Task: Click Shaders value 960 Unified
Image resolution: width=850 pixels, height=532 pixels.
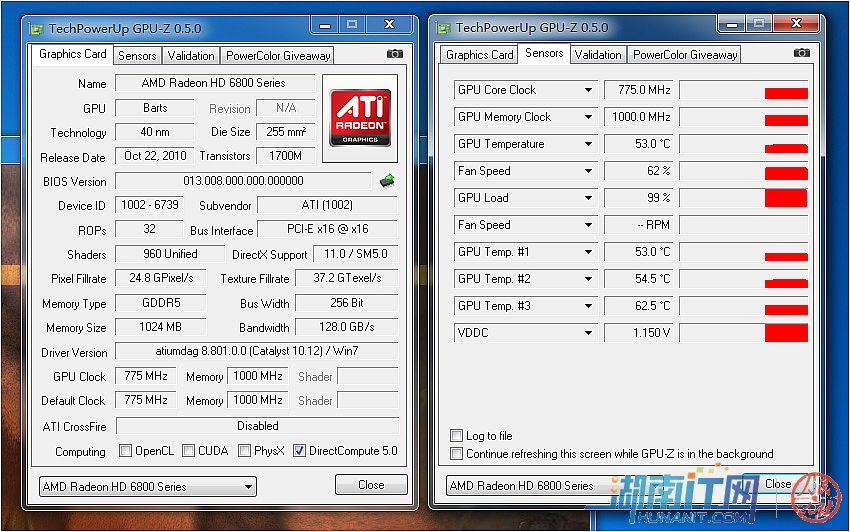Action: [170, 254]
